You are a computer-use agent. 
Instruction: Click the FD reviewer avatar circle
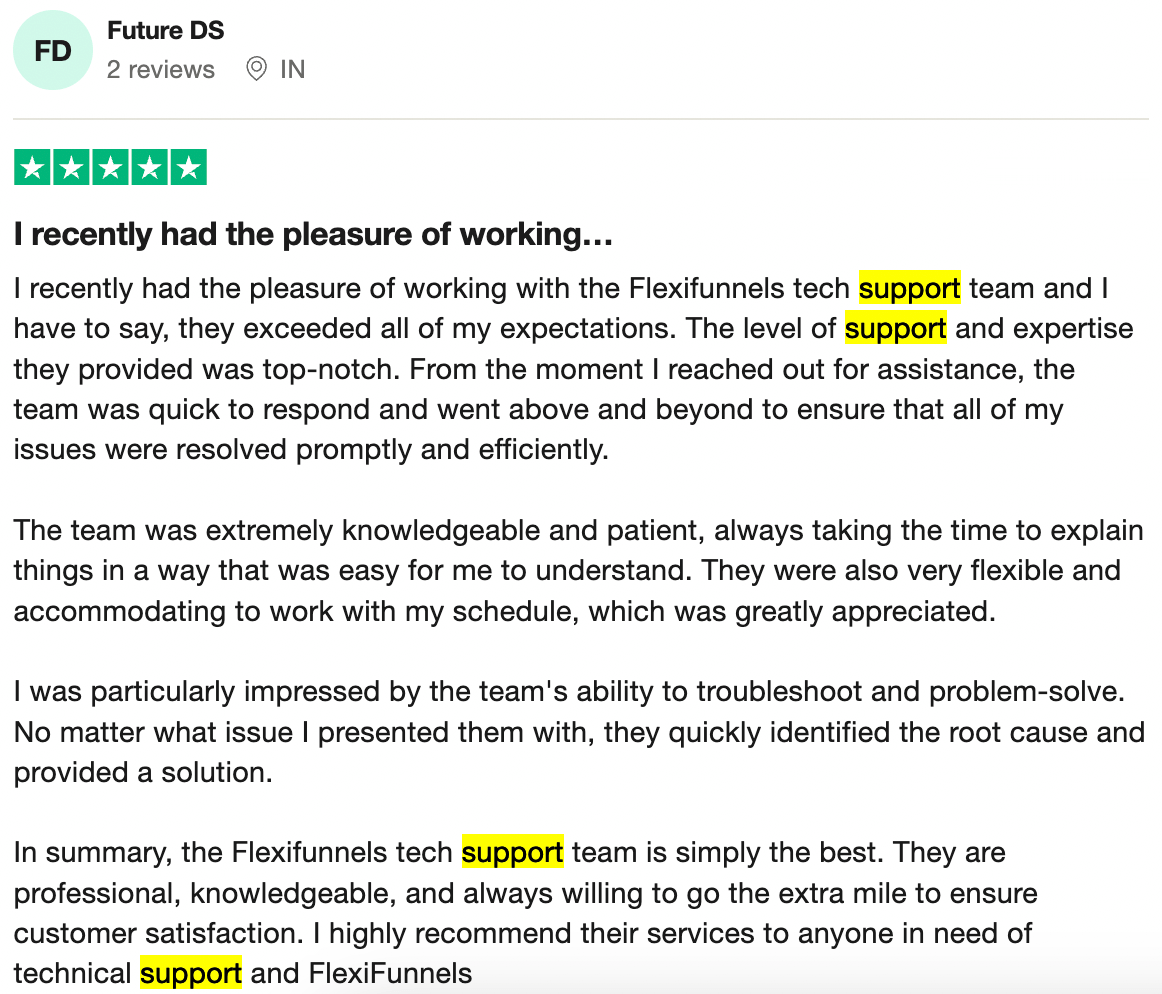(53, 51)
